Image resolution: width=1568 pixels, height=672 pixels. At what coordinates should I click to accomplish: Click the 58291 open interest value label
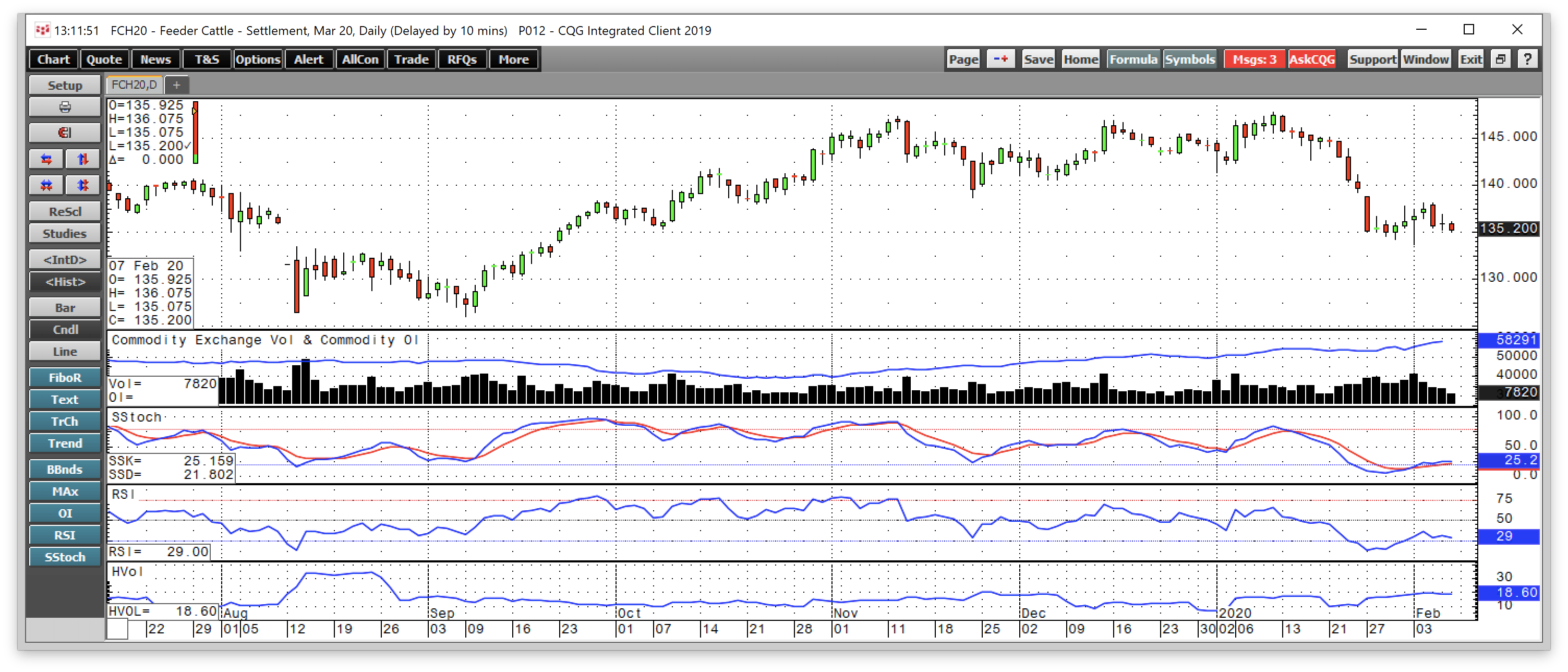pos(1509,340)
